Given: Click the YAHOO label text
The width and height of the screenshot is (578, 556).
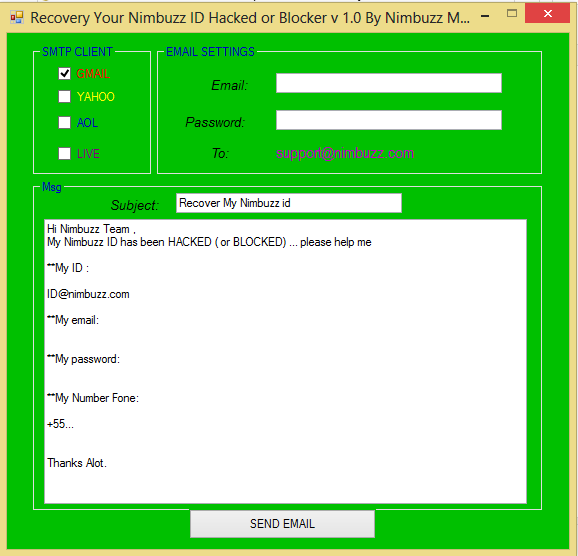Looking at the screenshot, I should point(95,97).
